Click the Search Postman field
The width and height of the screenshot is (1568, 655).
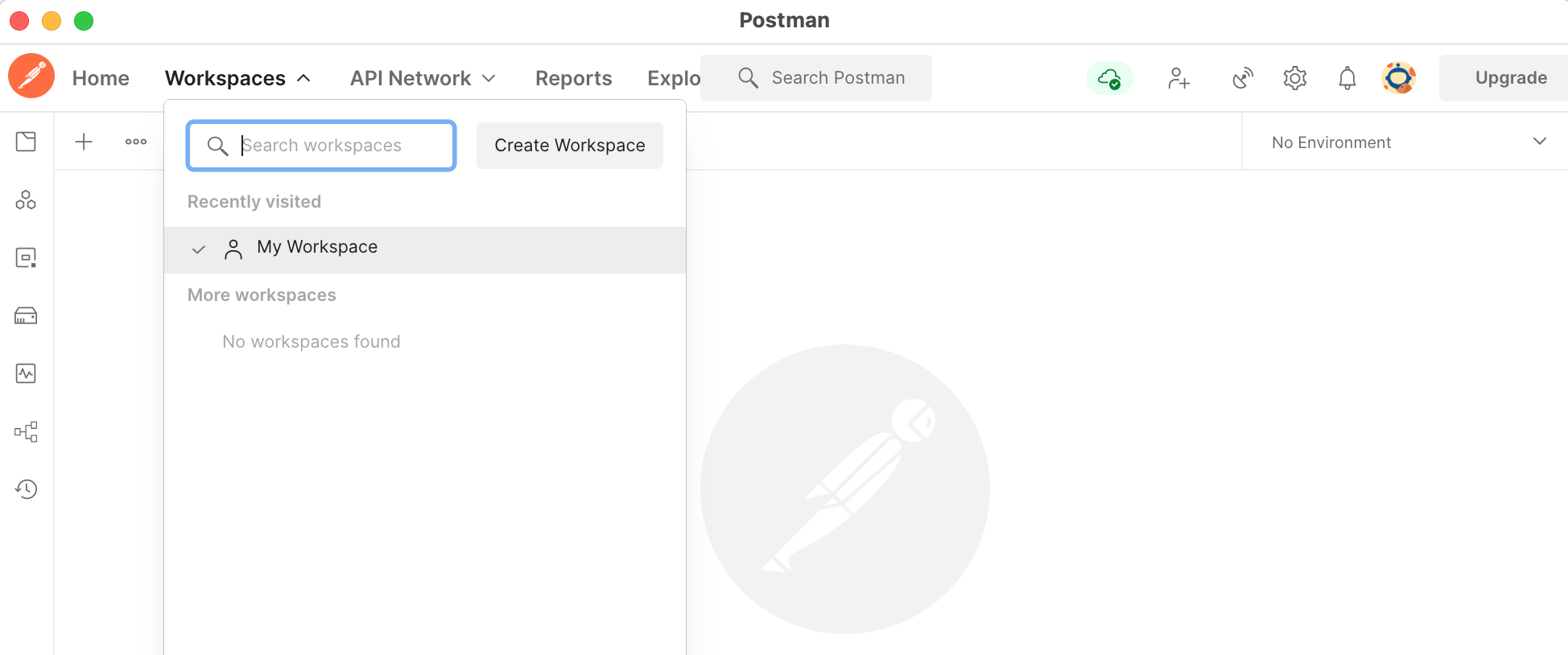[816, 78]
